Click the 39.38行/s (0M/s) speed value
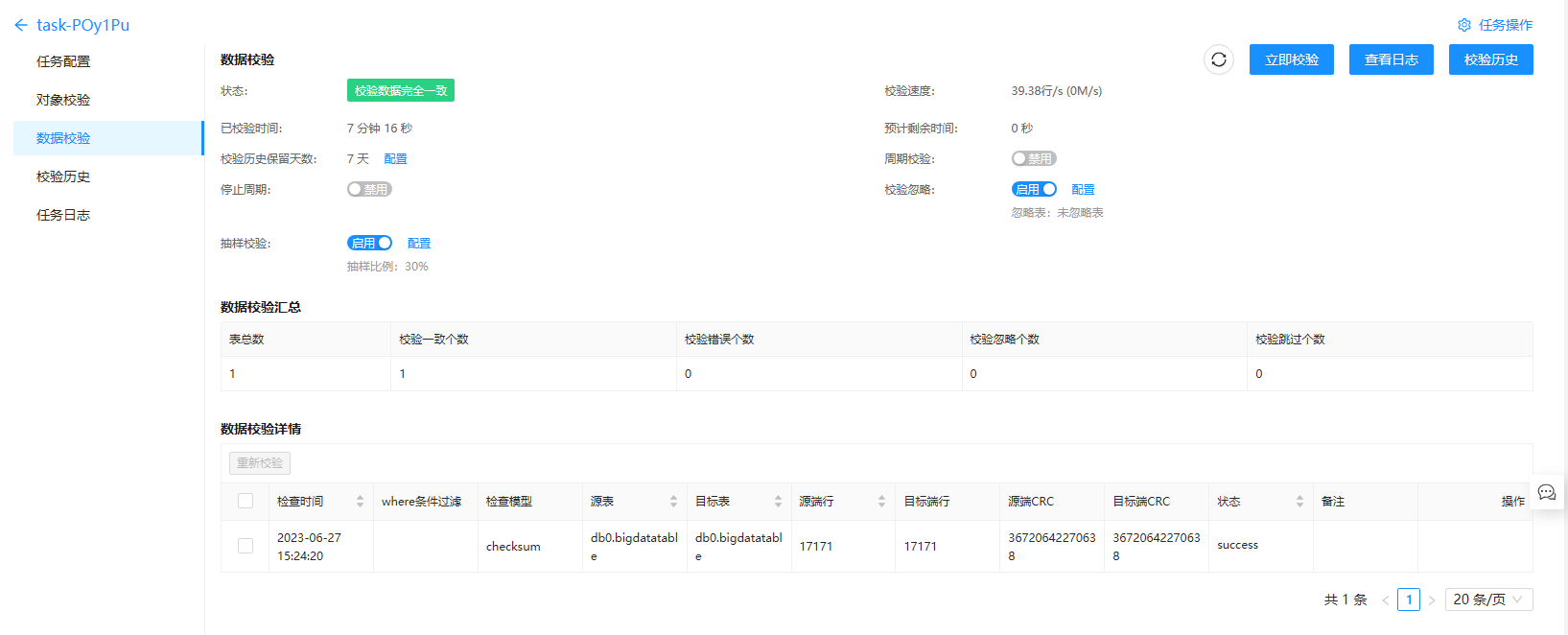 [x=1056, y=91]
